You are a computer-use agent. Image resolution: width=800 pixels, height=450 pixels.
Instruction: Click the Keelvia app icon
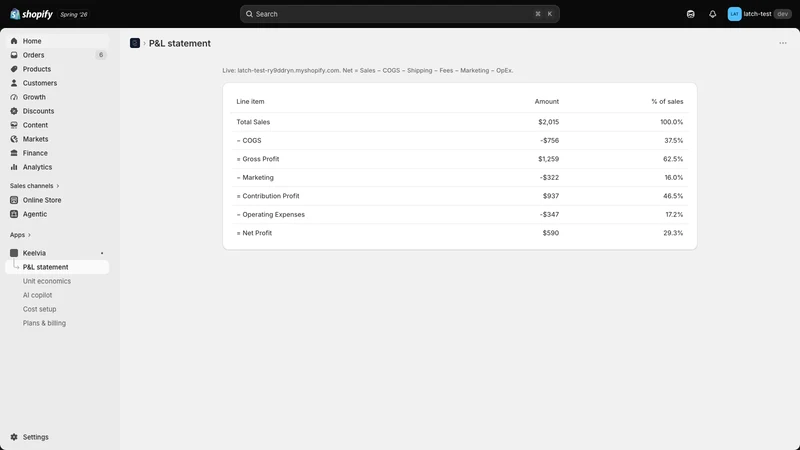click(x=14, y=253)
